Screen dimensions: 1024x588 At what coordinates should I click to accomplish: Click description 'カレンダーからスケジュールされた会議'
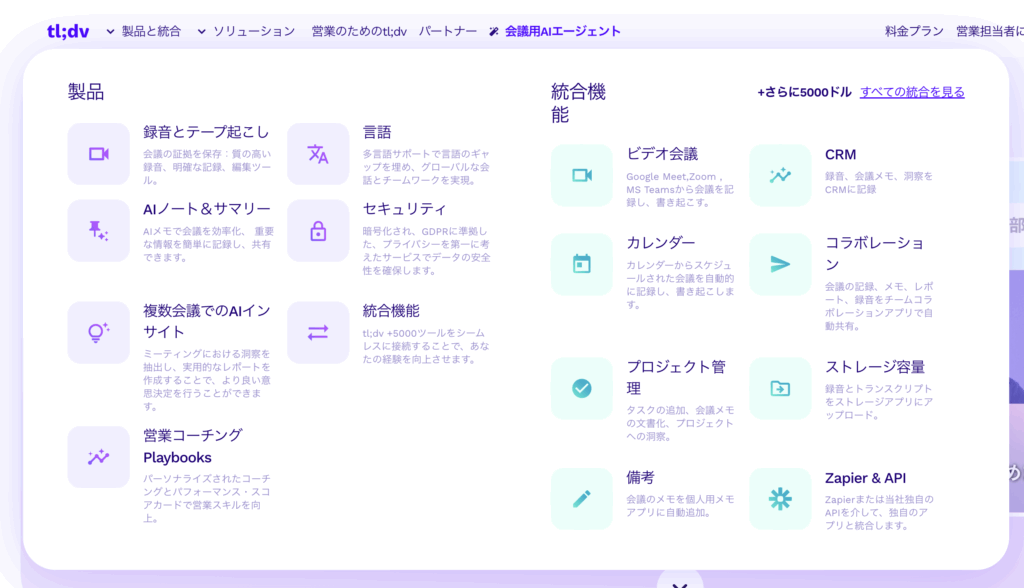pos(680,285)
